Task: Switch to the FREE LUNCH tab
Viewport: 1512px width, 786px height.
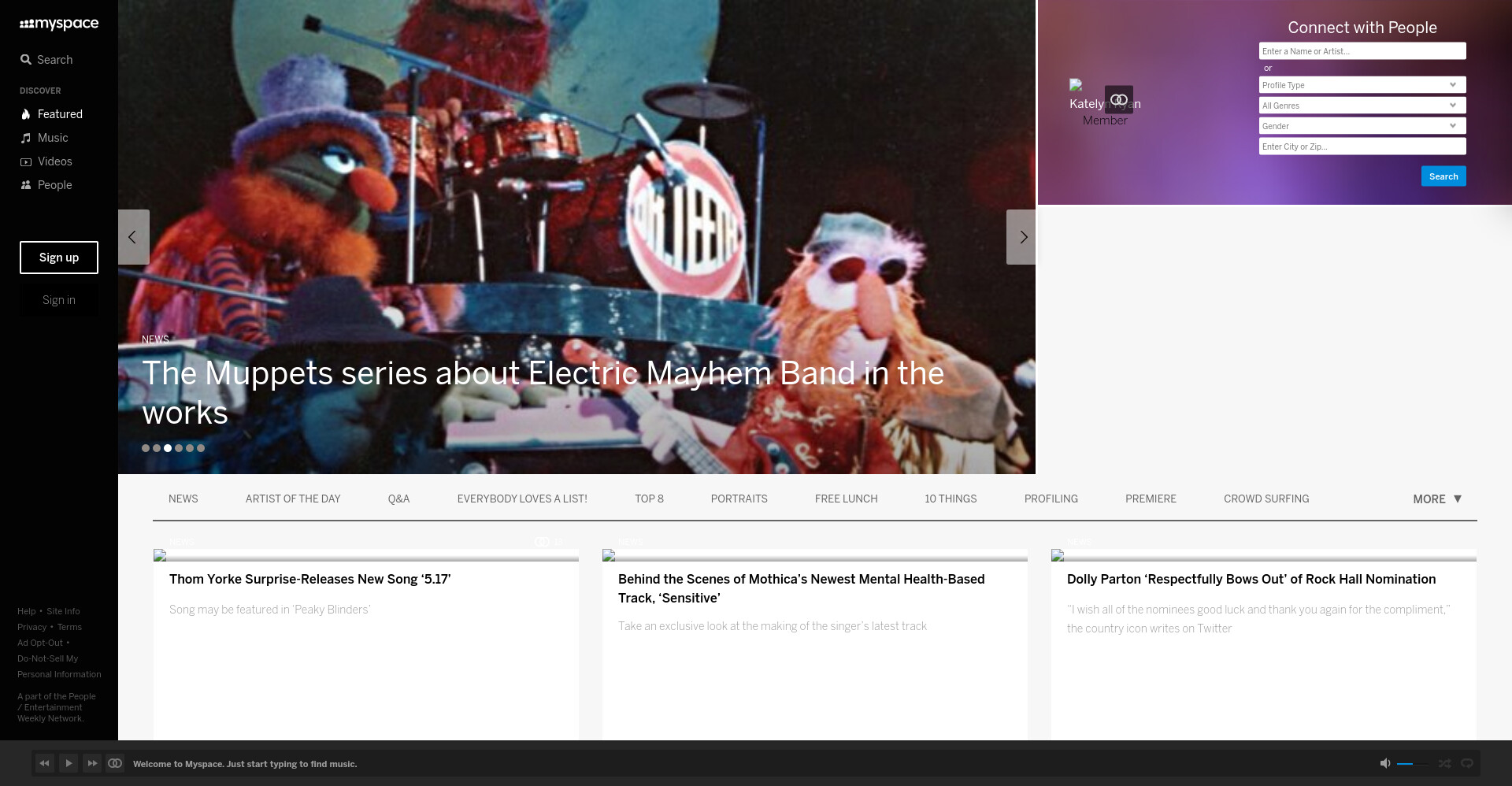Action: (x=846, y=499)
